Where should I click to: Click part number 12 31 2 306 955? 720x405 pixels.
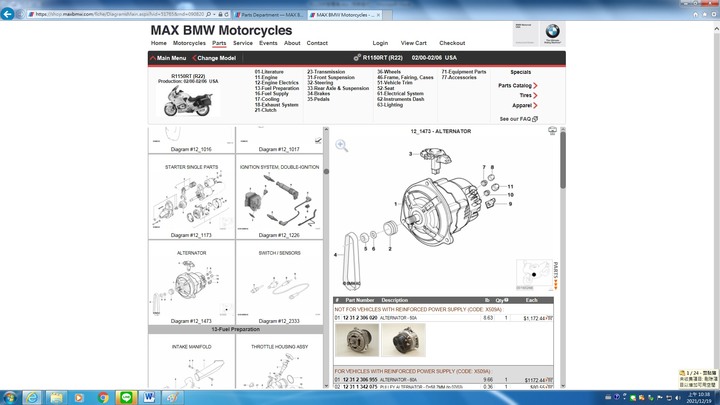(360, 380)
